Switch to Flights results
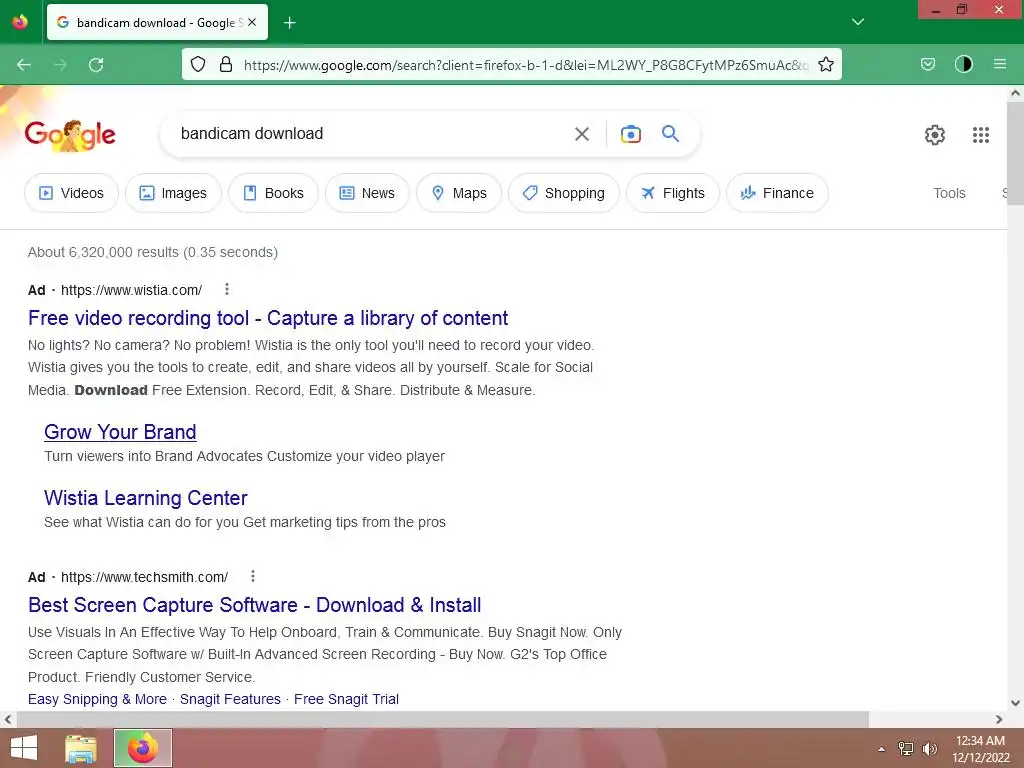 pos(673,193)
